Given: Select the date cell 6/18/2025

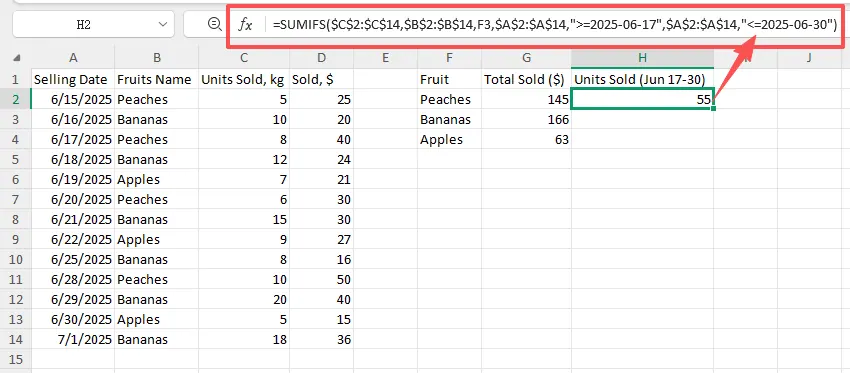Looking at the screenshot, I should [73, 160].
